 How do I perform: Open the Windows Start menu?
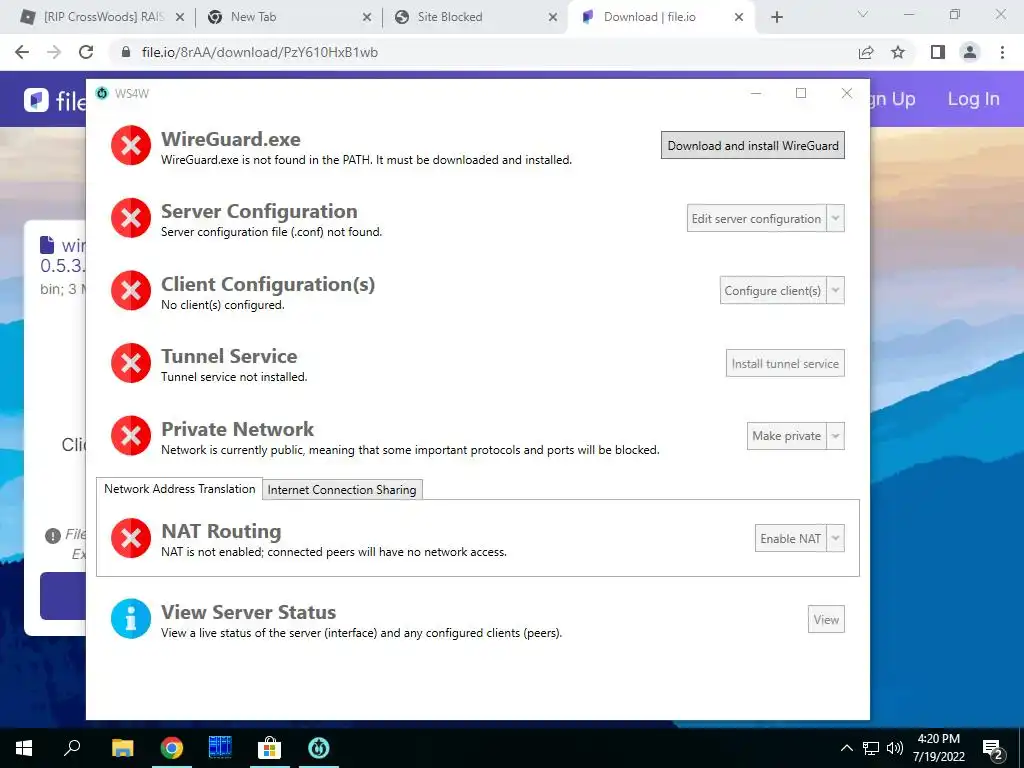[x=24, y=748]
